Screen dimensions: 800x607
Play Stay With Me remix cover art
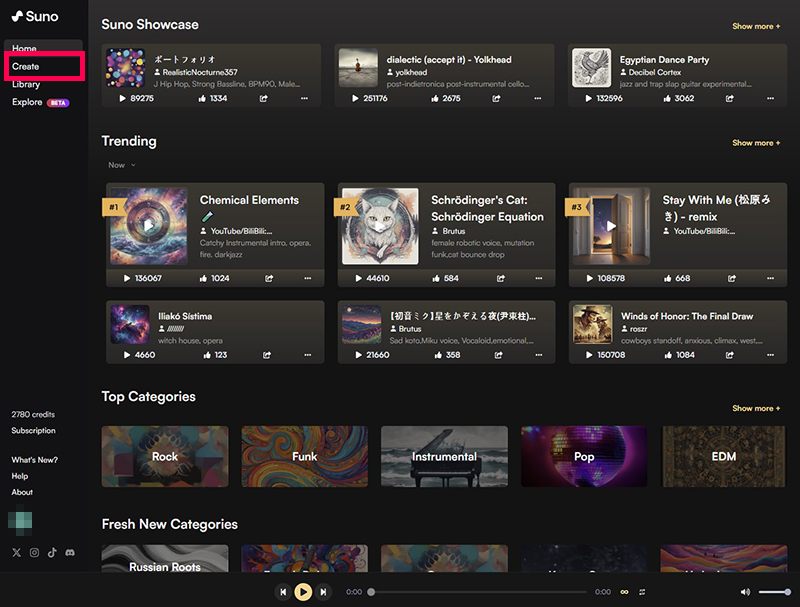(x=611, y=226)
